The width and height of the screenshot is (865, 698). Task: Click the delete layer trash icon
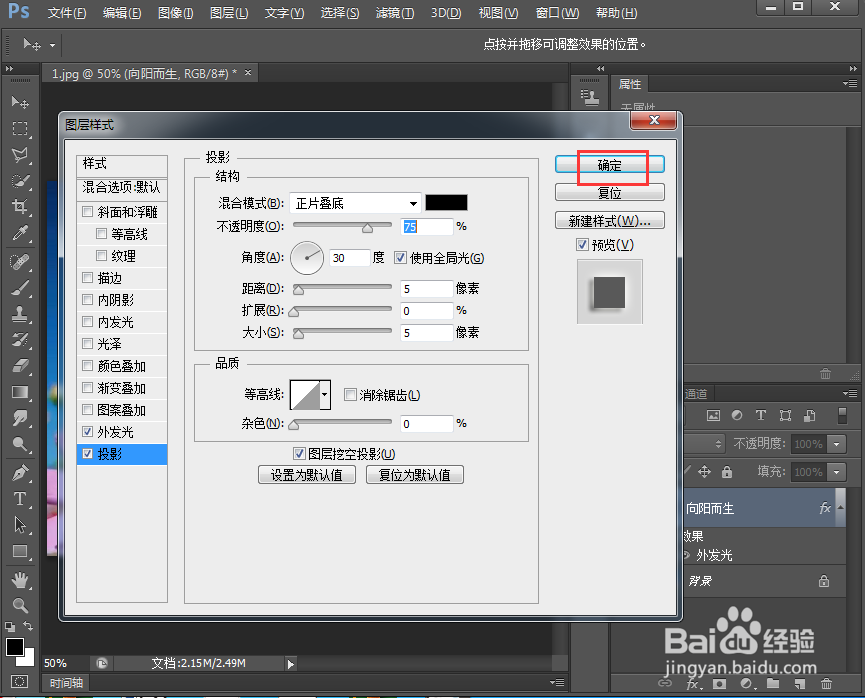click(826, 684)
